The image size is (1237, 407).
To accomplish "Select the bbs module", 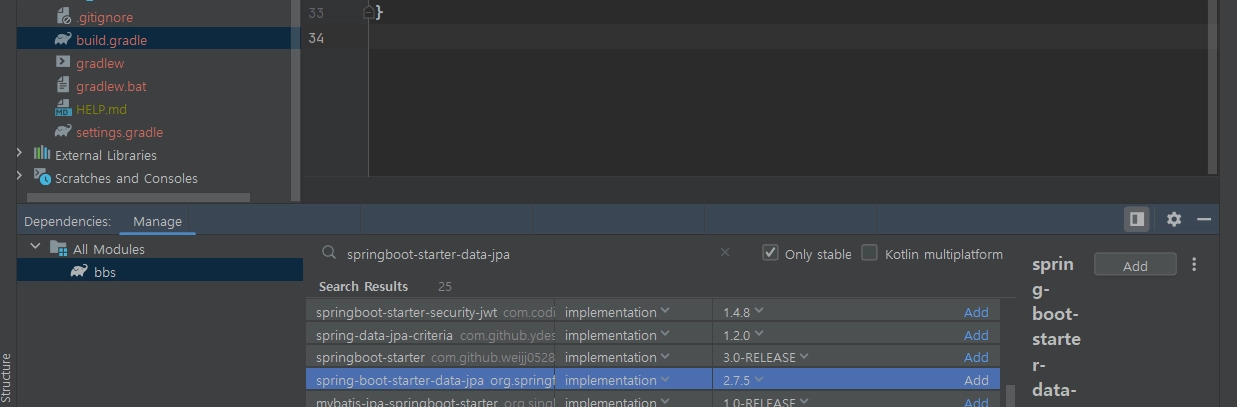I will tap(104, 271).
